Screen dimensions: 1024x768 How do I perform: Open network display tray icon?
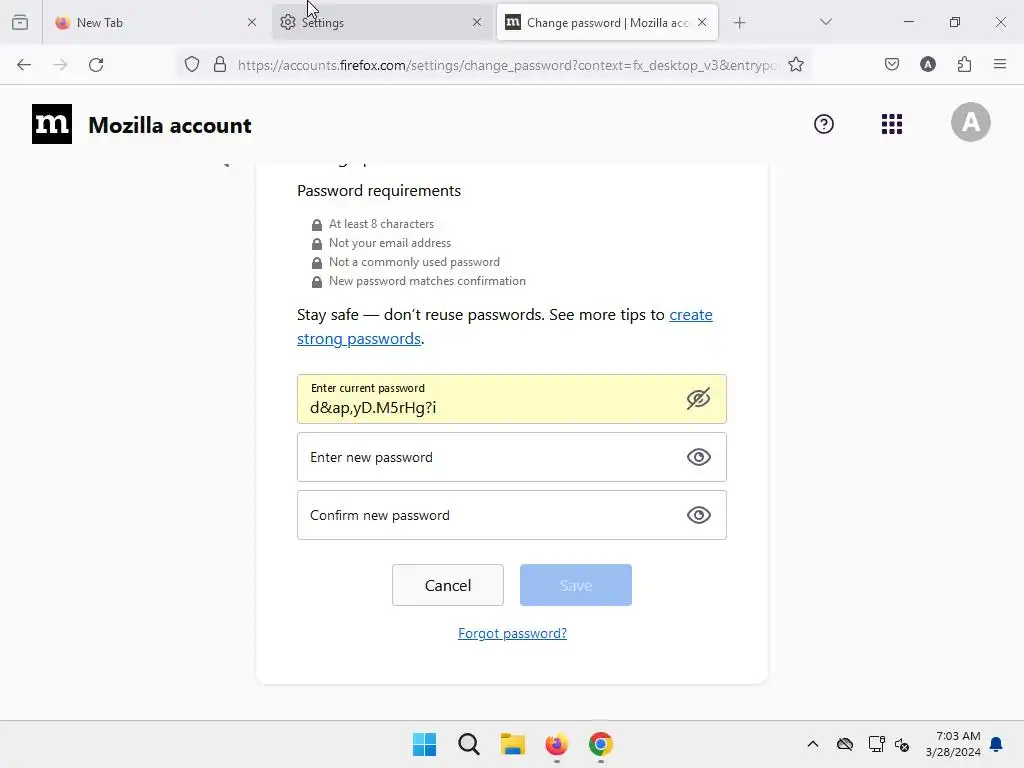coord(876,744)
